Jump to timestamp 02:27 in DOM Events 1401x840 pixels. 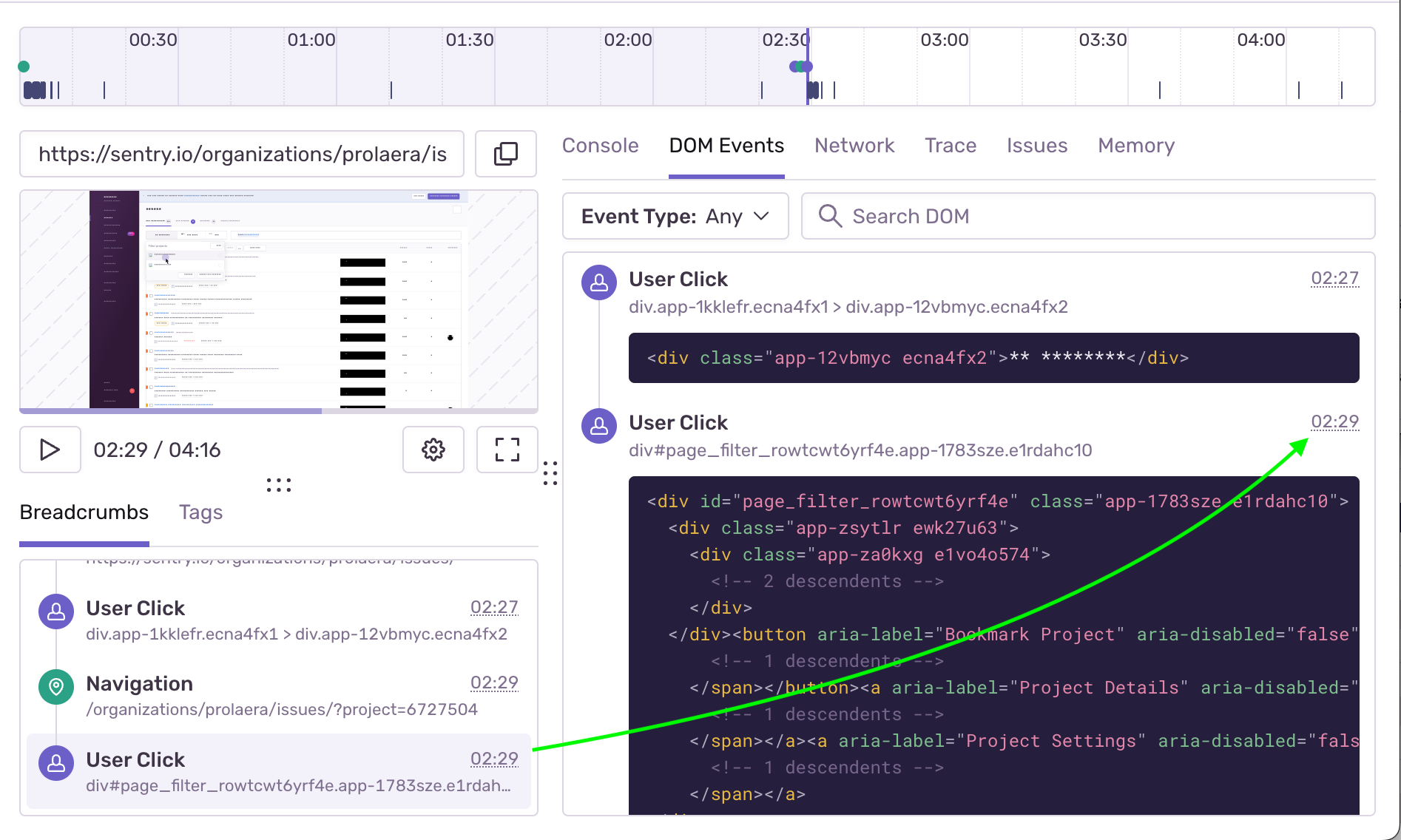pos(1334,278)
